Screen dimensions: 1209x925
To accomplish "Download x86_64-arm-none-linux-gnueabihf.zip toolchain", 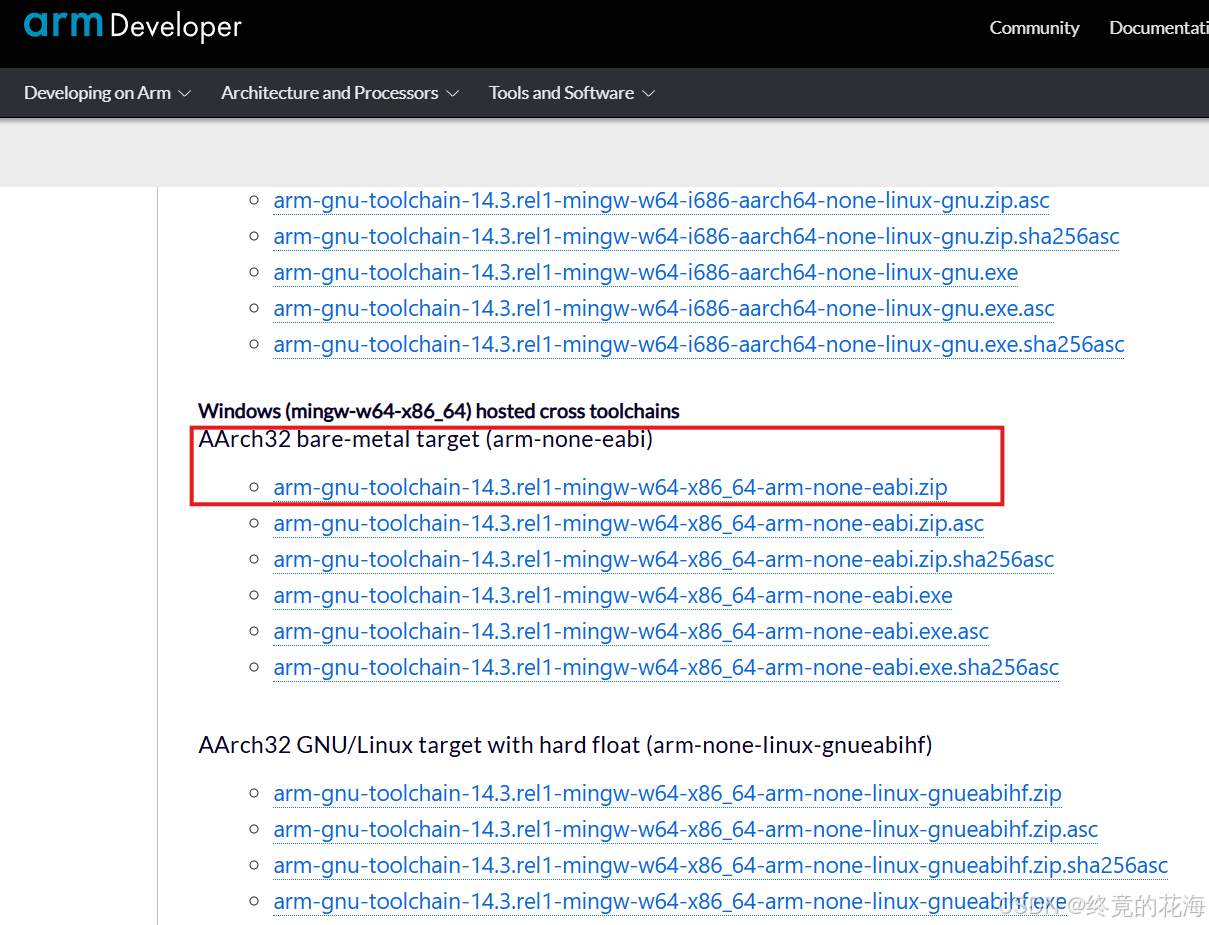I will 667,794.
